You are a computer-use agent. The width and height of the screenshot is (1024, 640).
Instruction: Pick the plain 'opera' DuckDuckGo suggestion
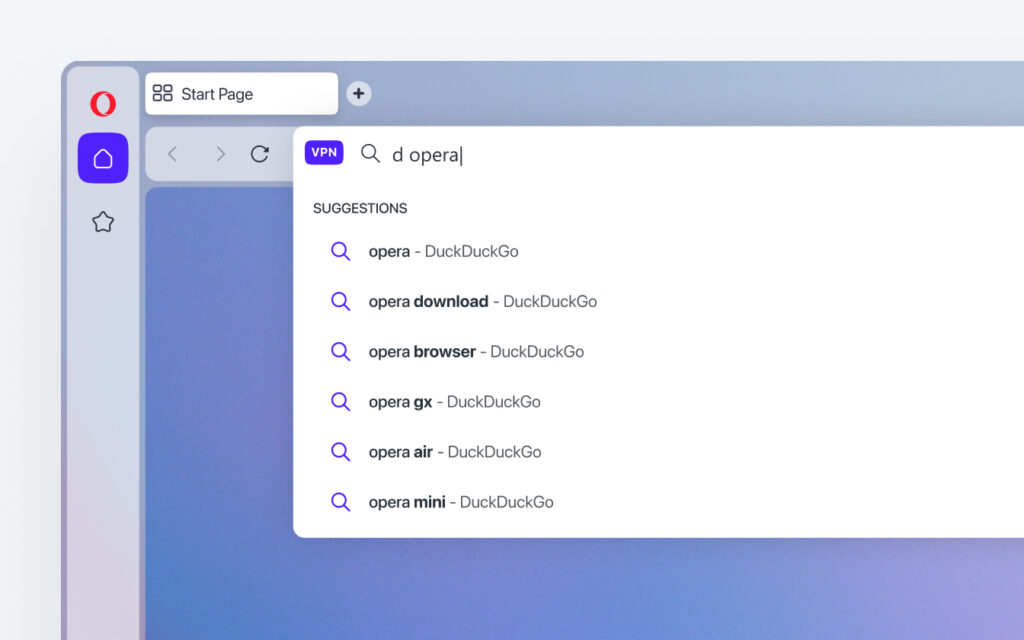[x=444, y=251]
